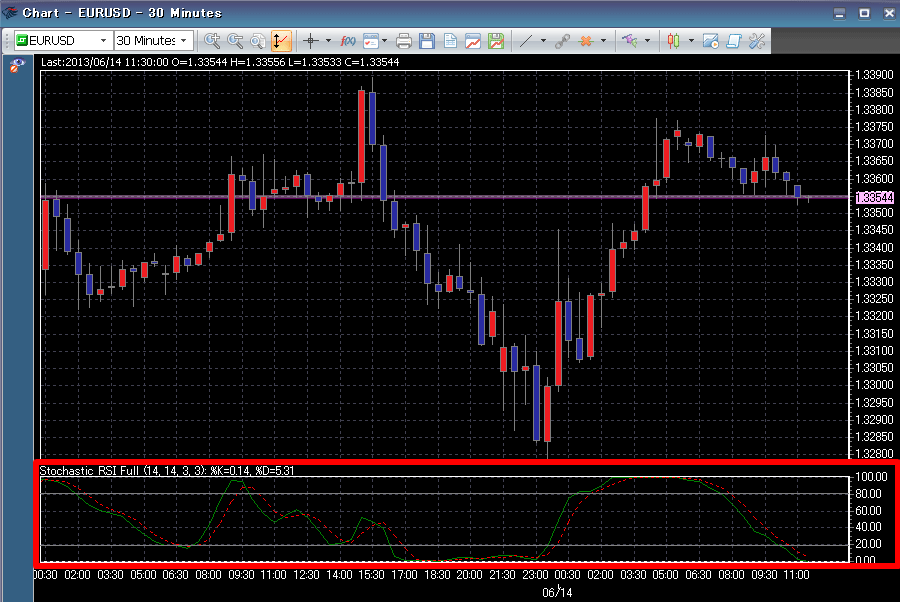This screenshot has width=900, height=602.
Task: Click the chart snapshot image icon
Action: 710,41
